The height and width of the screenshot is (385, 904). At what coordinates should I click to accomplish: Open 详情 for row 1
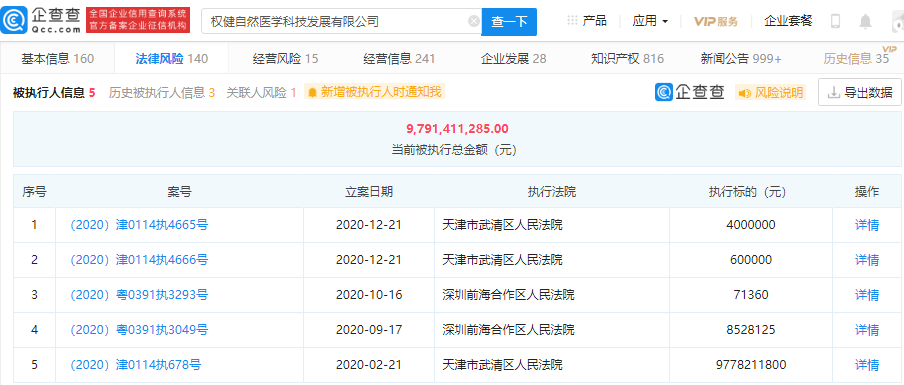pos(867,225)
